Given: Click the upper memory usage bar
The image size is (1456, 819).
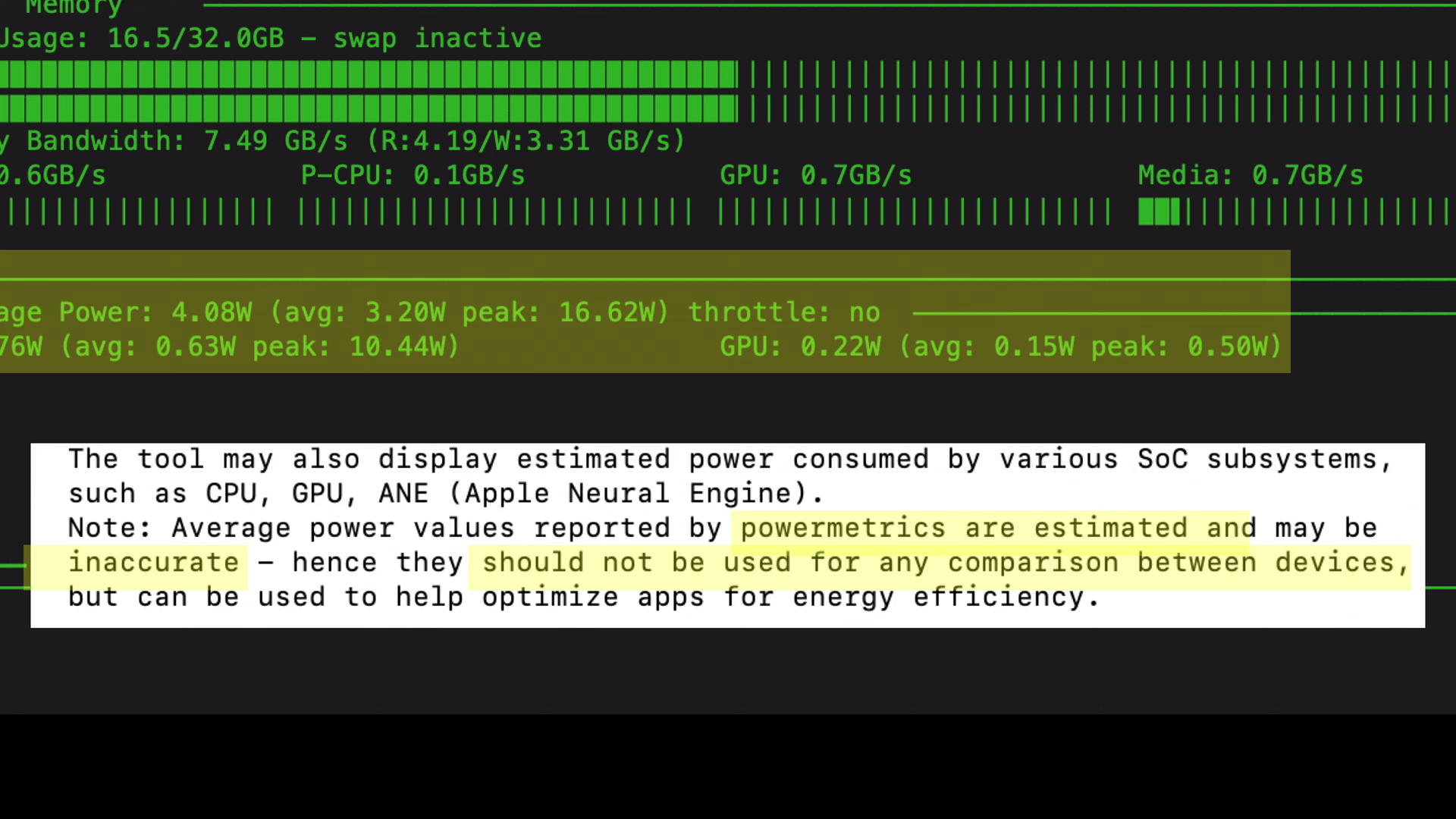Looking at the screenshot, I should (726, 74).
